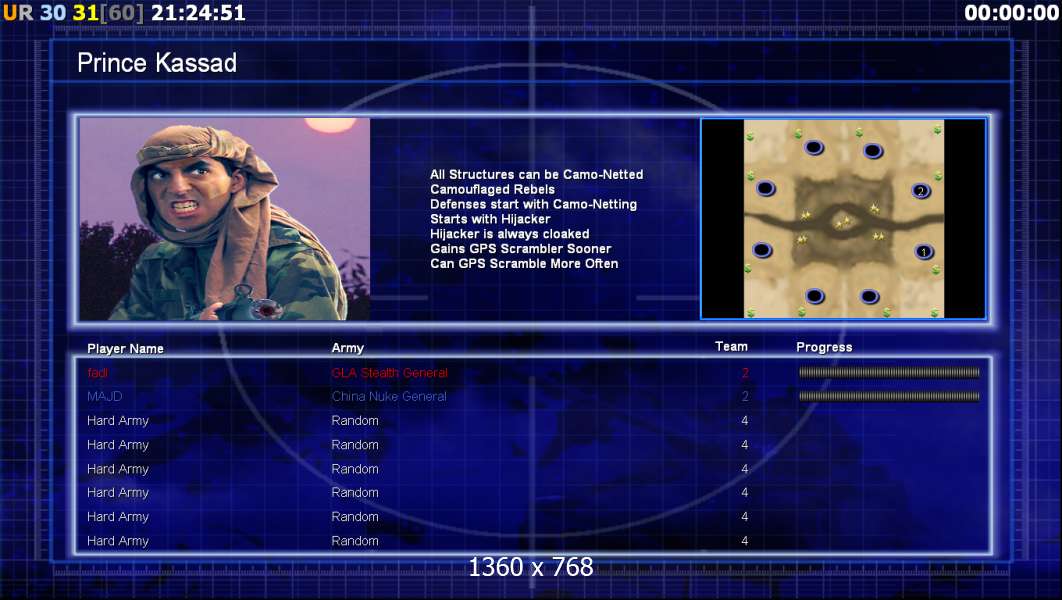Click the Prince Kassad portrait image
The height and width of the screenshot is (600, 1062).
coord(225,219)
